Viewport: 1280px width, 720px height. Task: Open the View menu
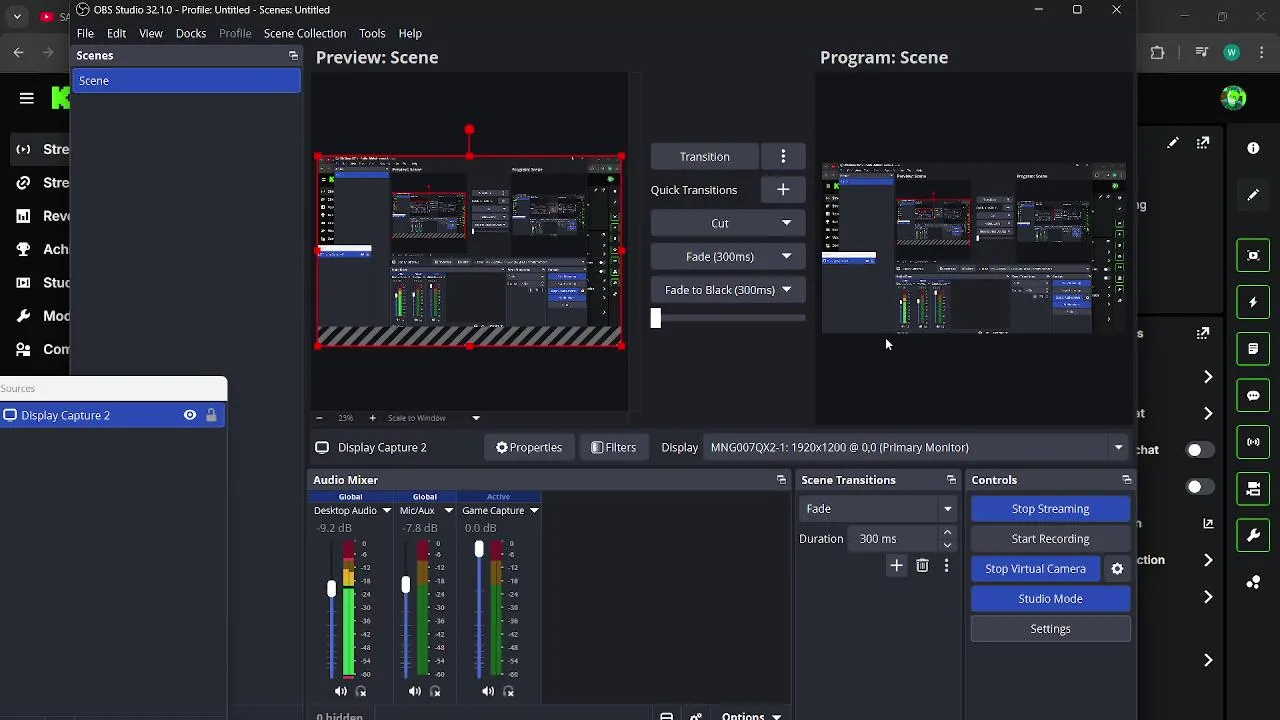coord(151,33)
